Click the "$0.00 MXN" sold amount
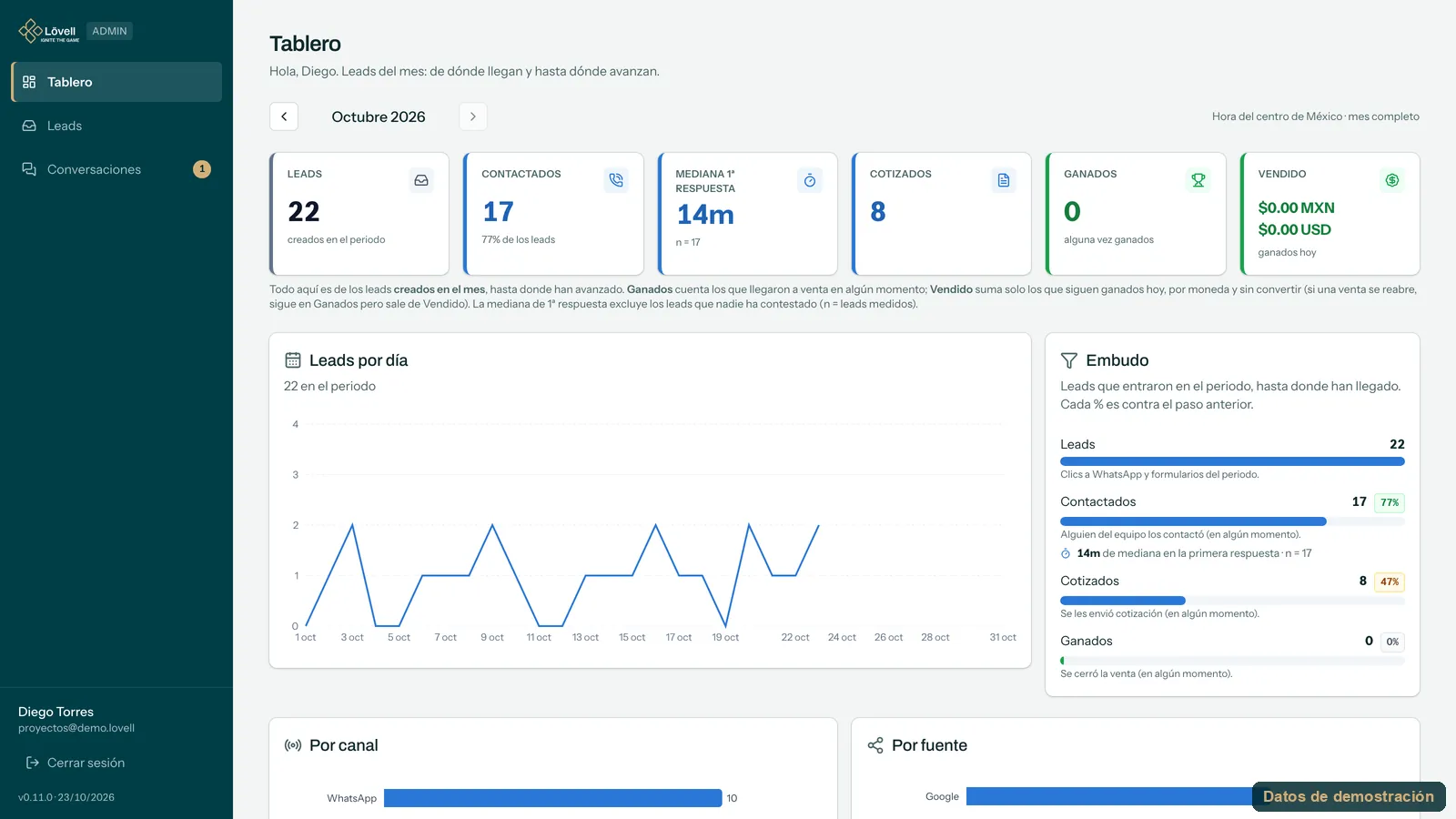Screen dimensions: 1456x819 tap(1297, 207)
